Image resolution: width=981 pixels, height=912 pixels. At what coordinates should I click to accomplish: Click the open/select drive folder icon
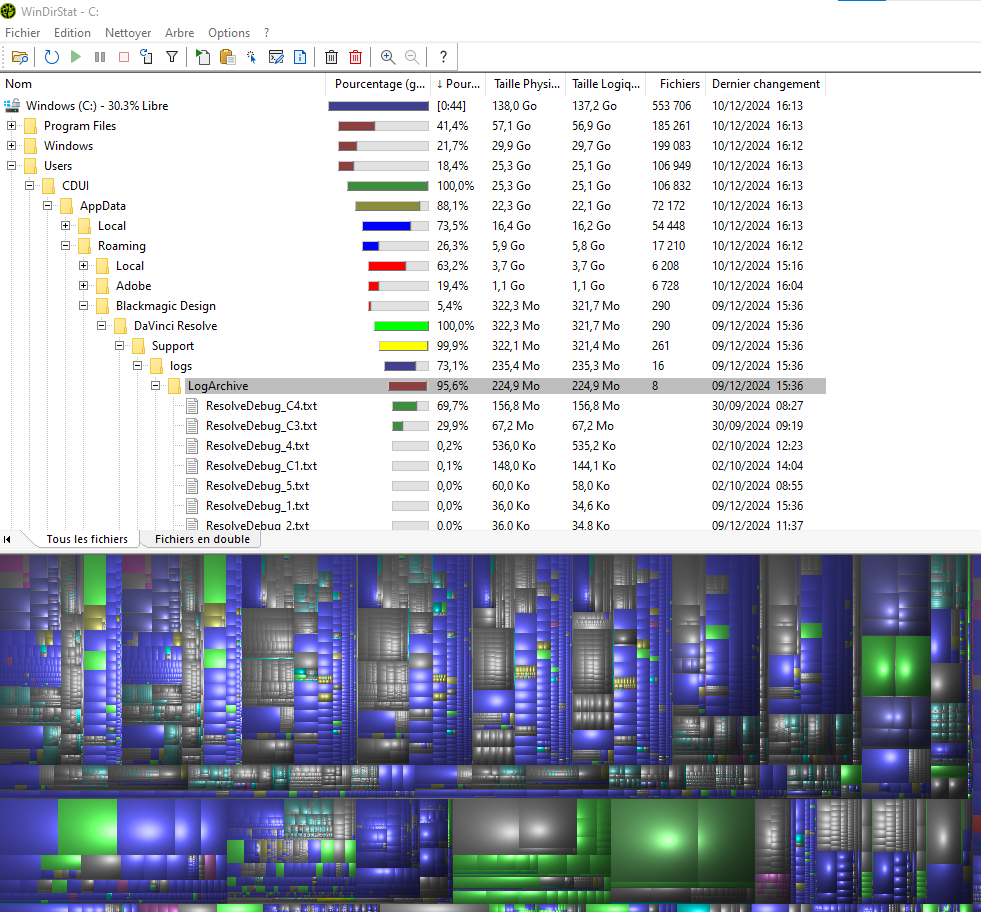tap(20, 57)
